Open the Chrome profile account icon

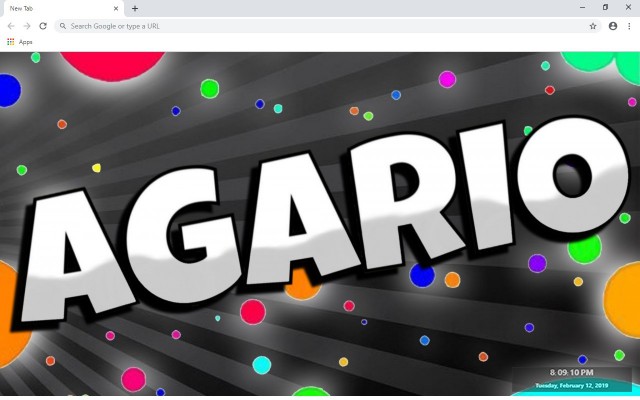[613, 26]
